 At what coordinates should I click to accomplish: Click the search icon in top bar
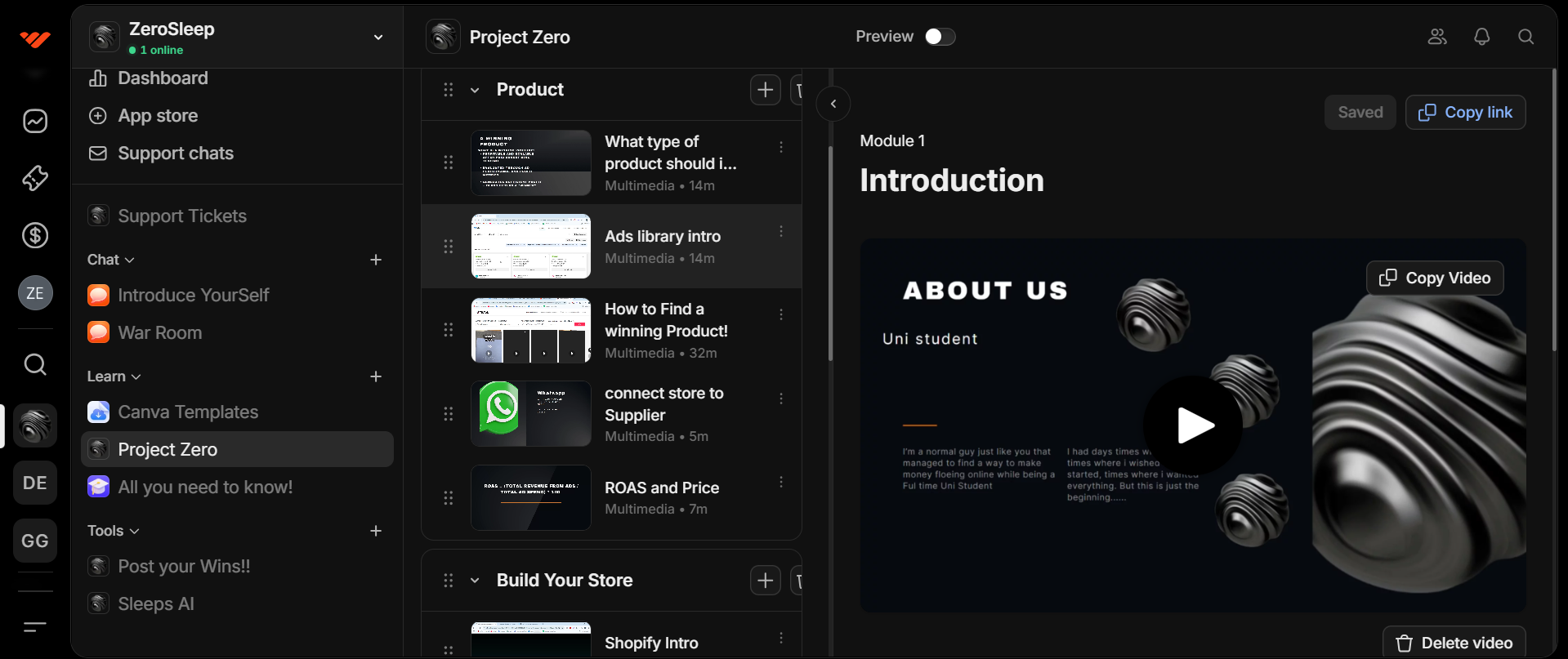[x=1526, y=37]
